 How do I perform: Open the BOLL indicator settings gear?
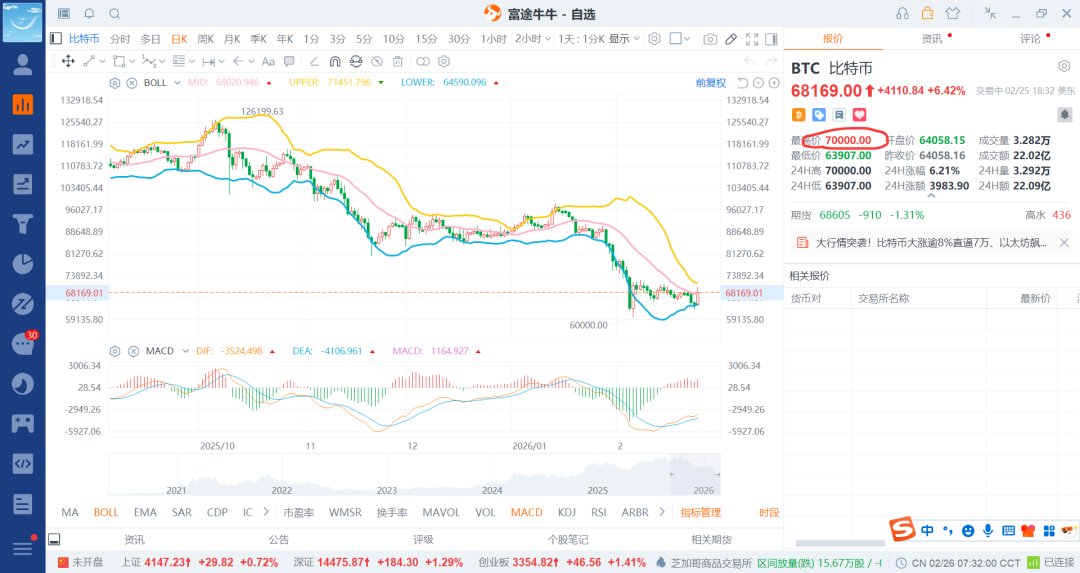point(115,82)
